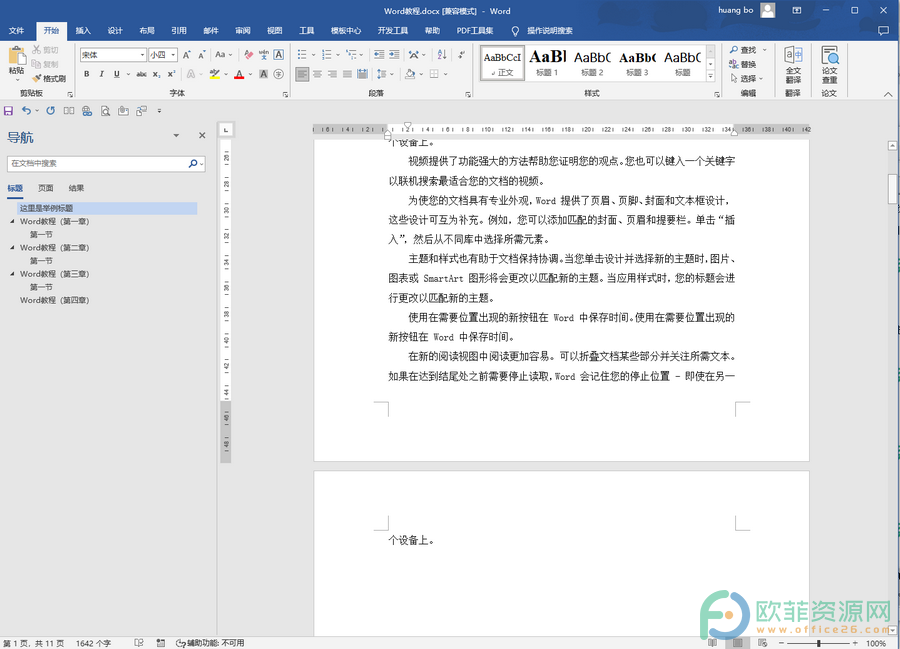Open the font color dropdown arrow
The image size is (900, 649).
[x=250, y=74]
